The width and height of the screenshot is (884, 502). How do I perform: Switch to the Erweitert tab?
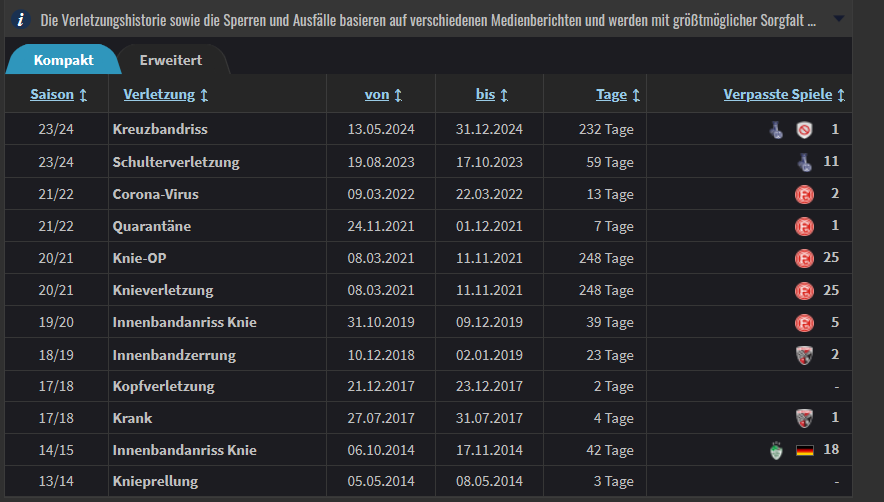(171, 60)
